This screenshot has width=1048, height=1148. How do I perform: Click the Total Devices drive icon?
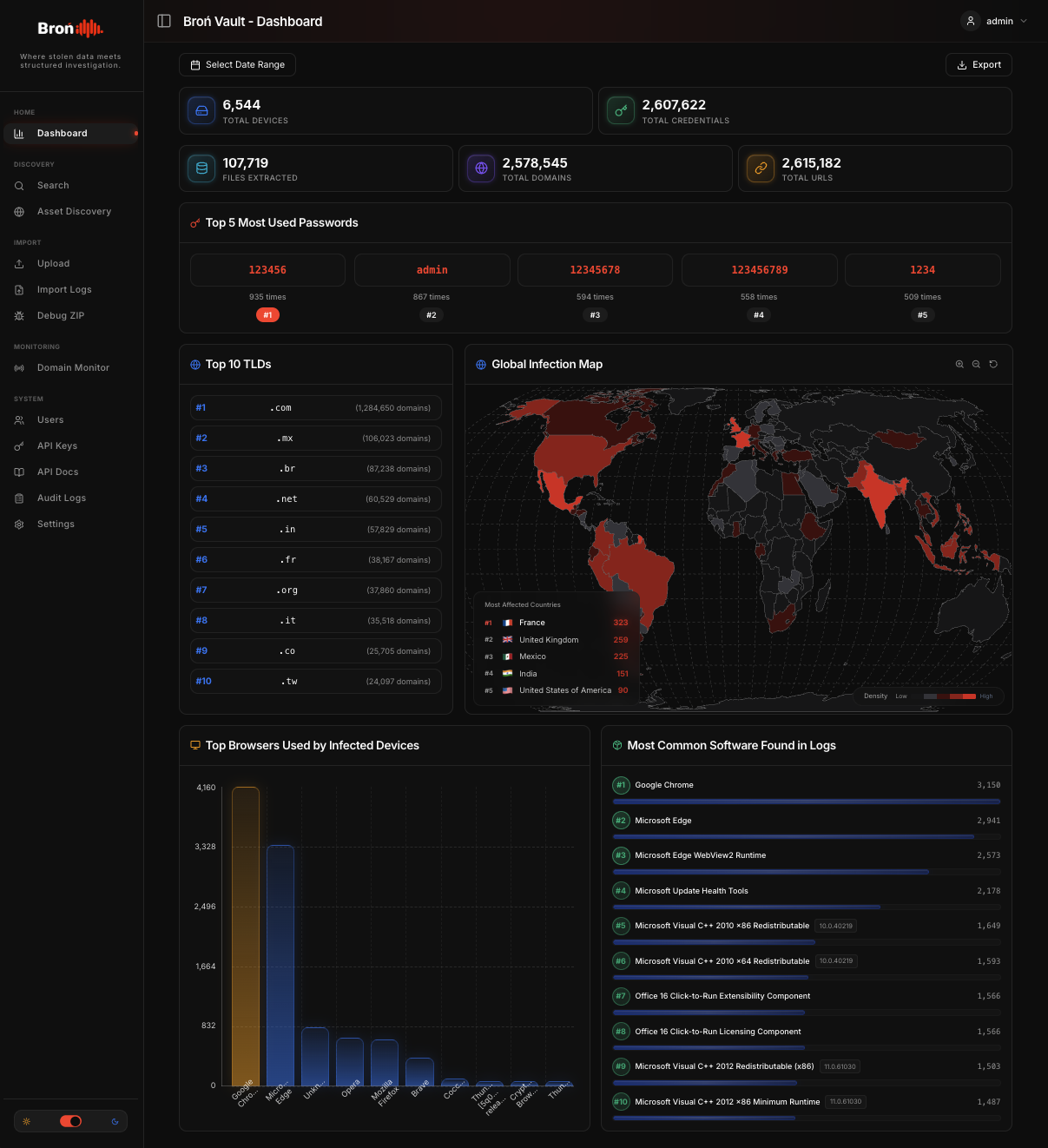click(x=201, y=110)
